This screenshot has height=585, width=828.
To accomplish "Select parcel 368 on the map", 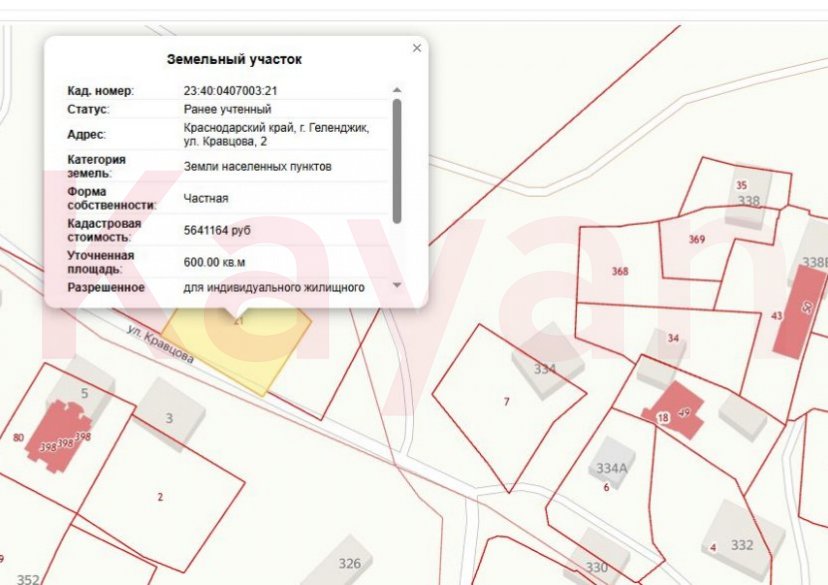I will pyautogui.click(x=620, y=271).
